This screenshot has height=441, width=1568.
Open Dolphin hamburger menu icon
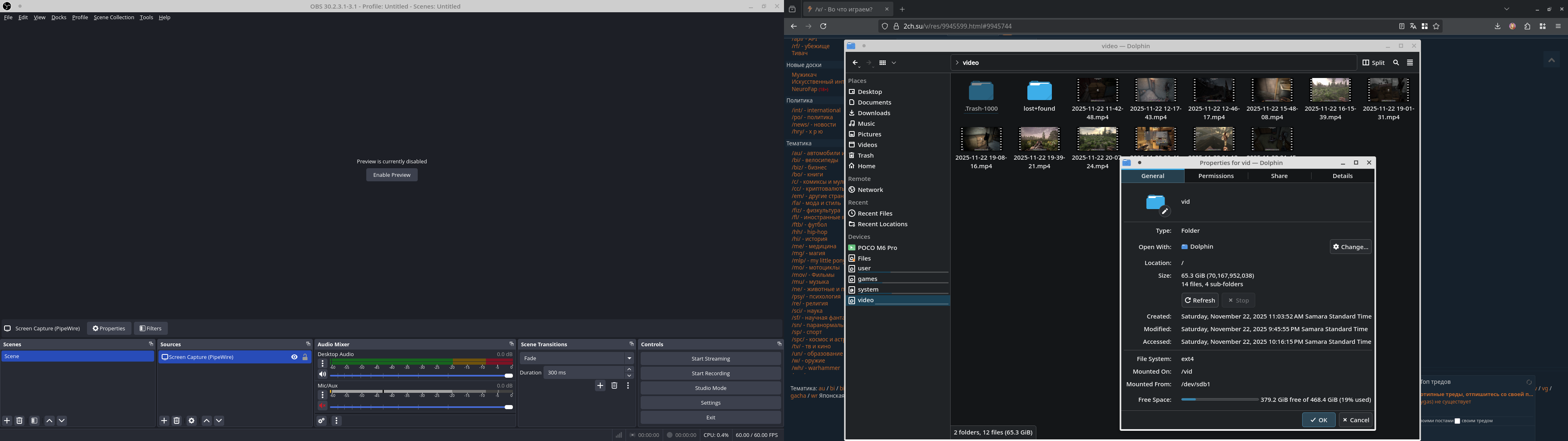click(x=1410, y=63)
